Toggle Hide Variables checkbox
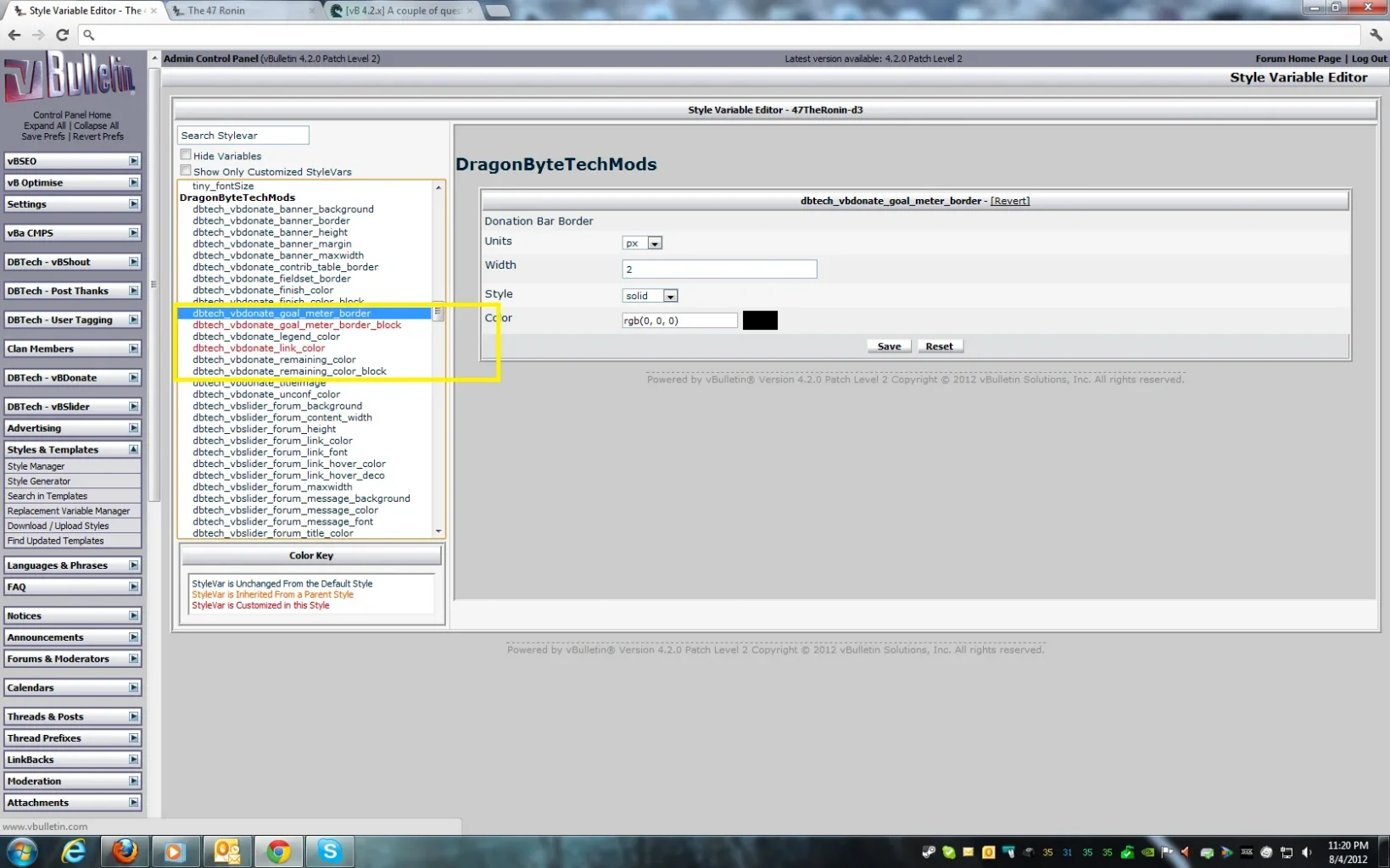 186,155
